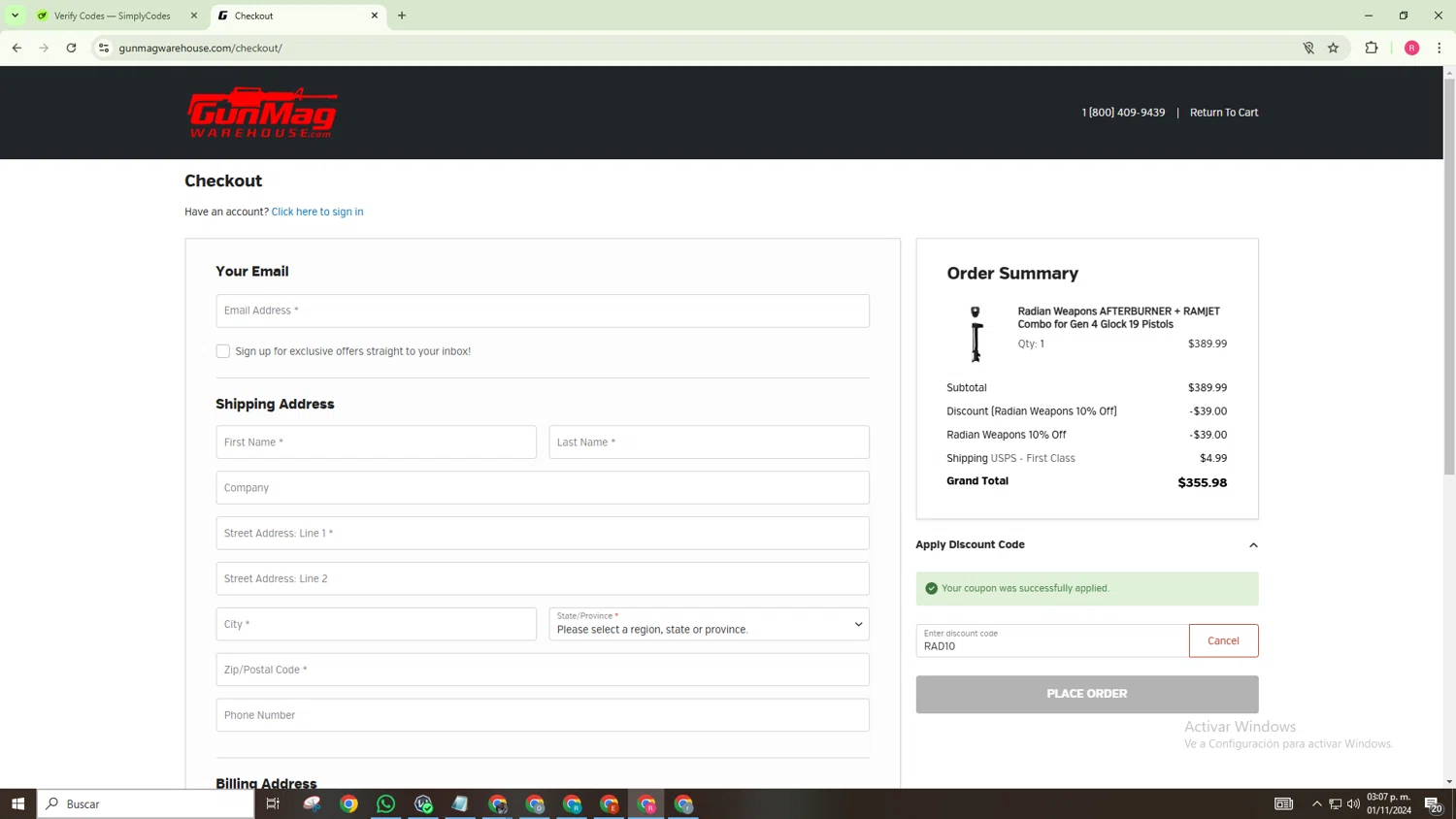Screen dimensions: 1456x819
Task: Bookmark this page with the star icon
Action: 1333,48
